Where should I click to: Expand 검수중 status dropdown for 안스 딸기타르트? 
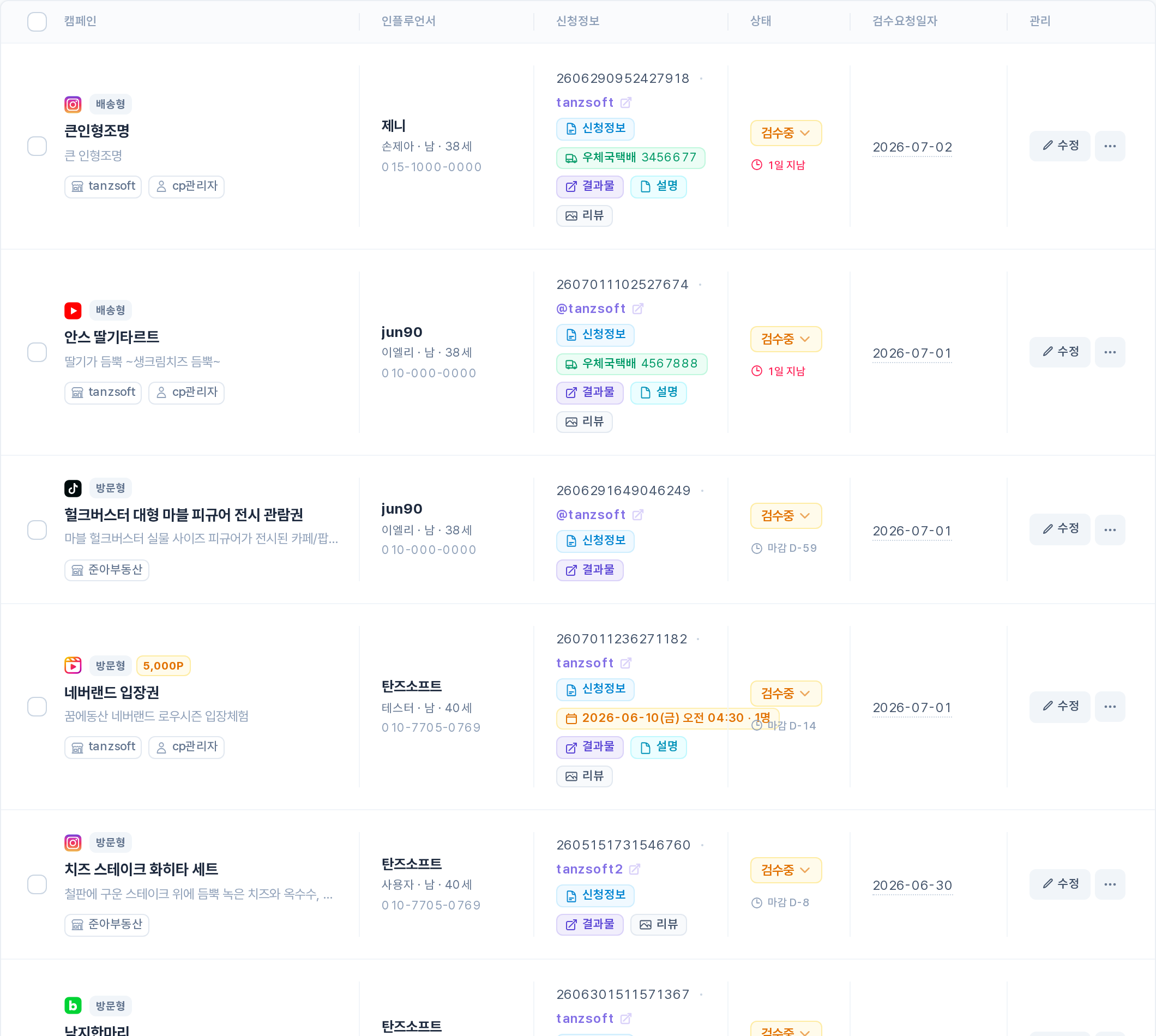pos(785,339)
